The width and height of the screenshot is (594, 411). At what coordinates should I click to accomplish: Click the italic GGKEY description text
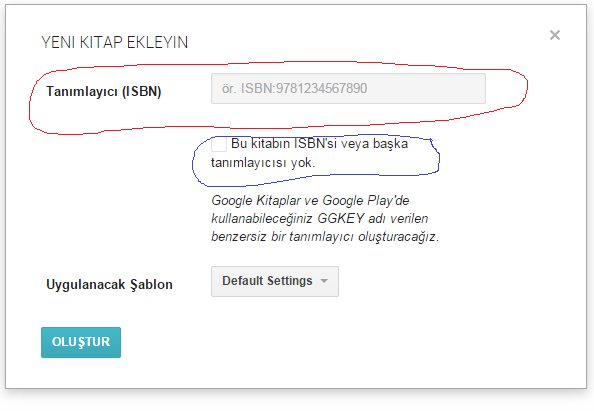coord(325,219)
